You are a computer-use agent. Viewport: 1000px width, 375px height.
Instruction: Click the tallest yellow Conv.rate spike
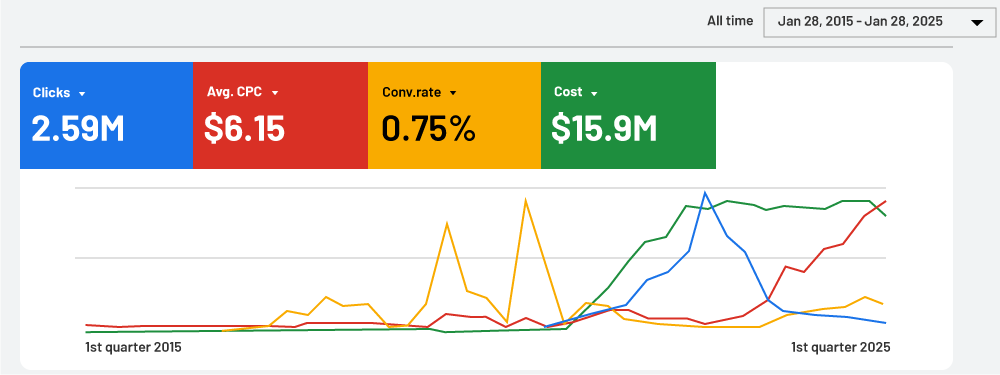pyautogui.click(x=526, y=200)
